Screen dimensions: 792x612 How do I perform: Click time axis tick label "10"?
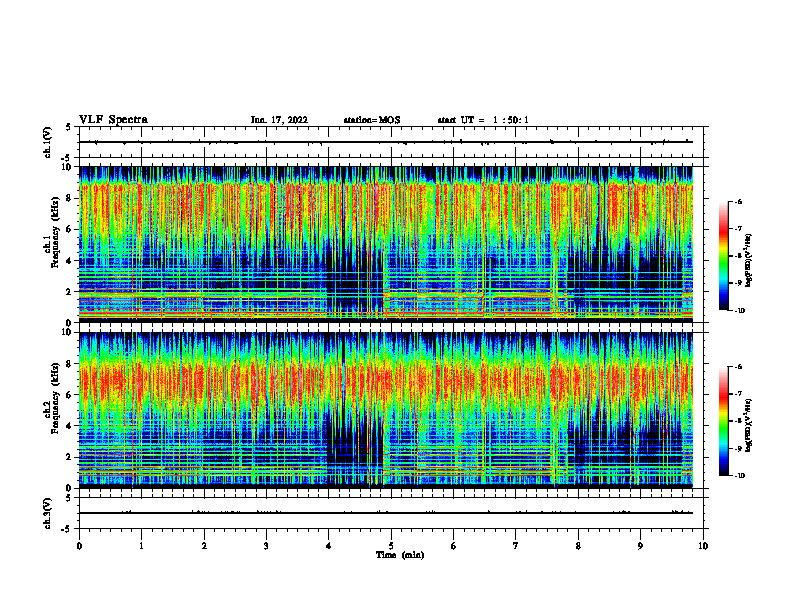(703, 546)
